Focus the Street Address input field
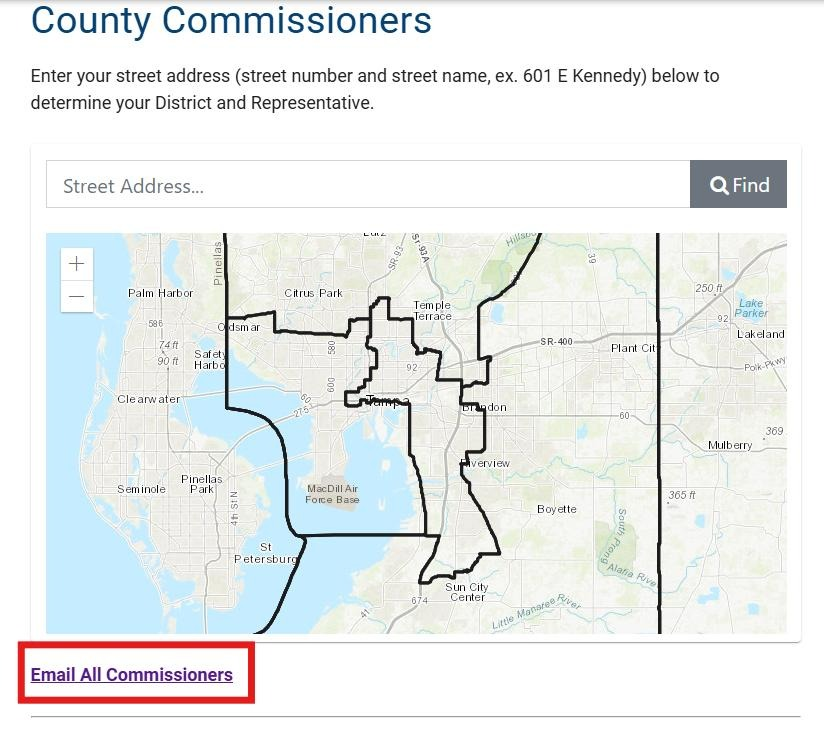The image size is (824, 735). pos(368,185)
